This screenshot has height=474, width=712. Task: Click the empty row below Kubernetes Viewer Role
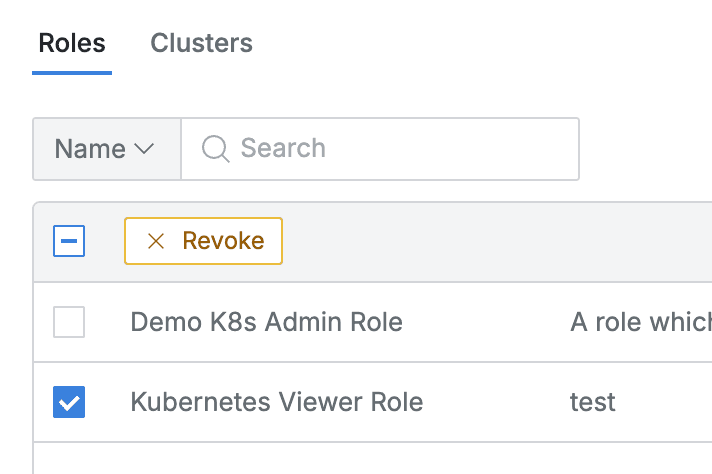pyautogui.click(x=370, y=458)
